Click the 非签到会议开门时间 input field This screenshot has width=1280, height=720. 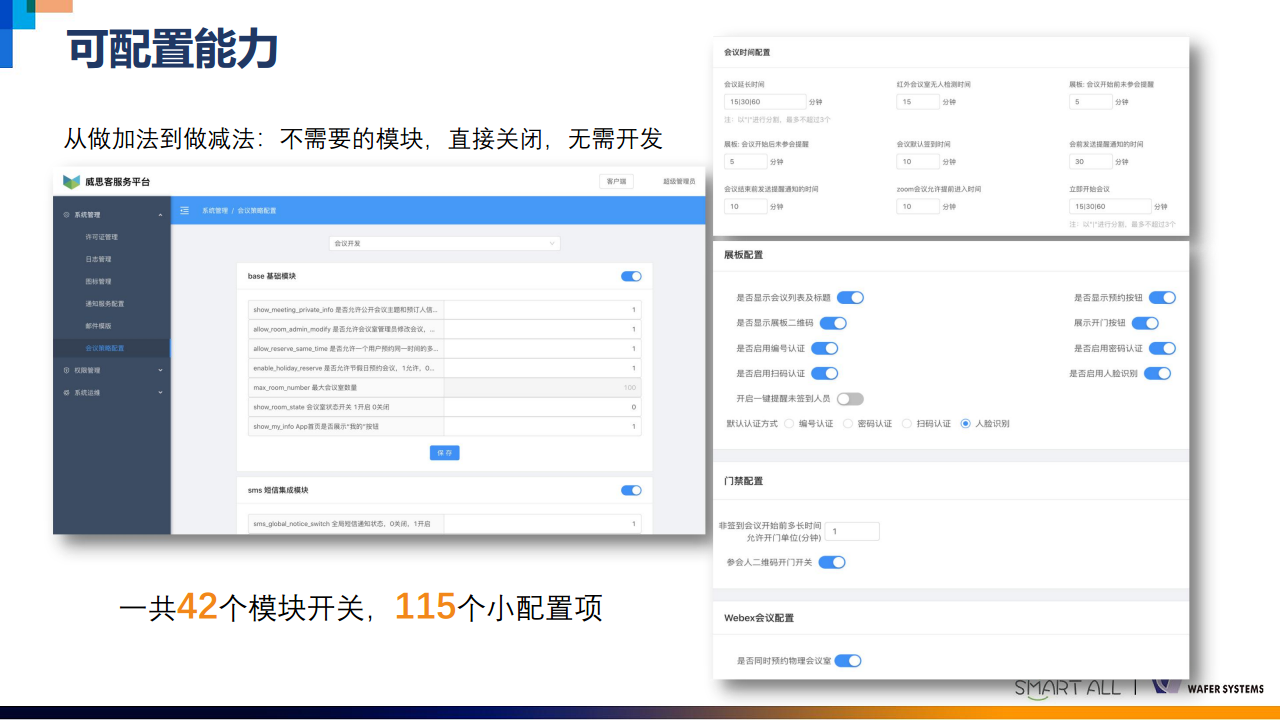852,532
